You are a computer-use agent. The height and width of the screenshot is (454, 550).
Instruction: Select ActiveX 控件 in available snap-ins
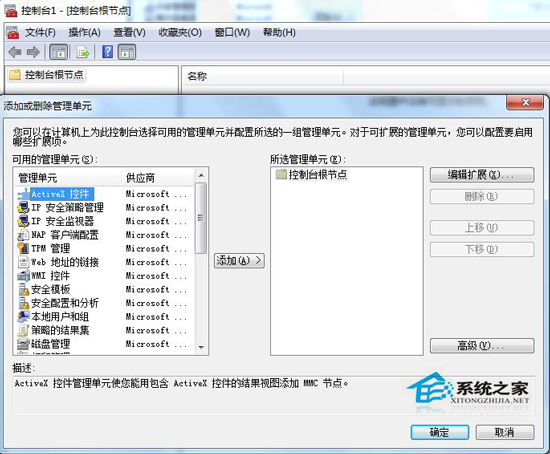tap(62, 194)
